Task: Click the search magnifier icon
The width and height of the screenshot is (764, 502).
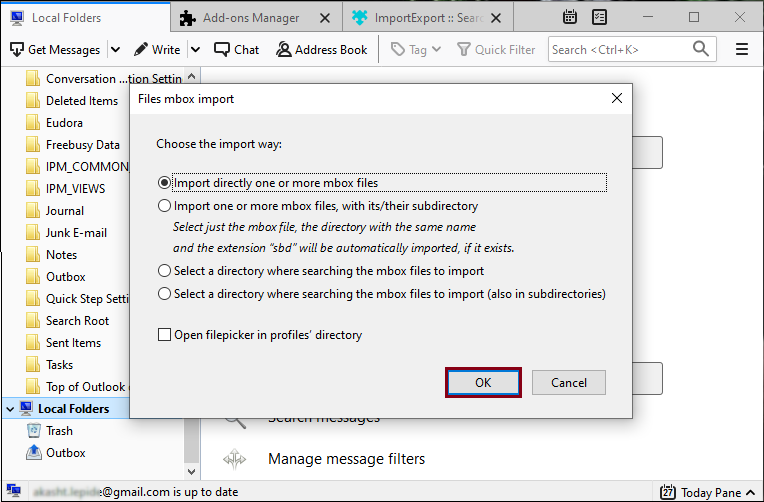Action: pos(701,49)
